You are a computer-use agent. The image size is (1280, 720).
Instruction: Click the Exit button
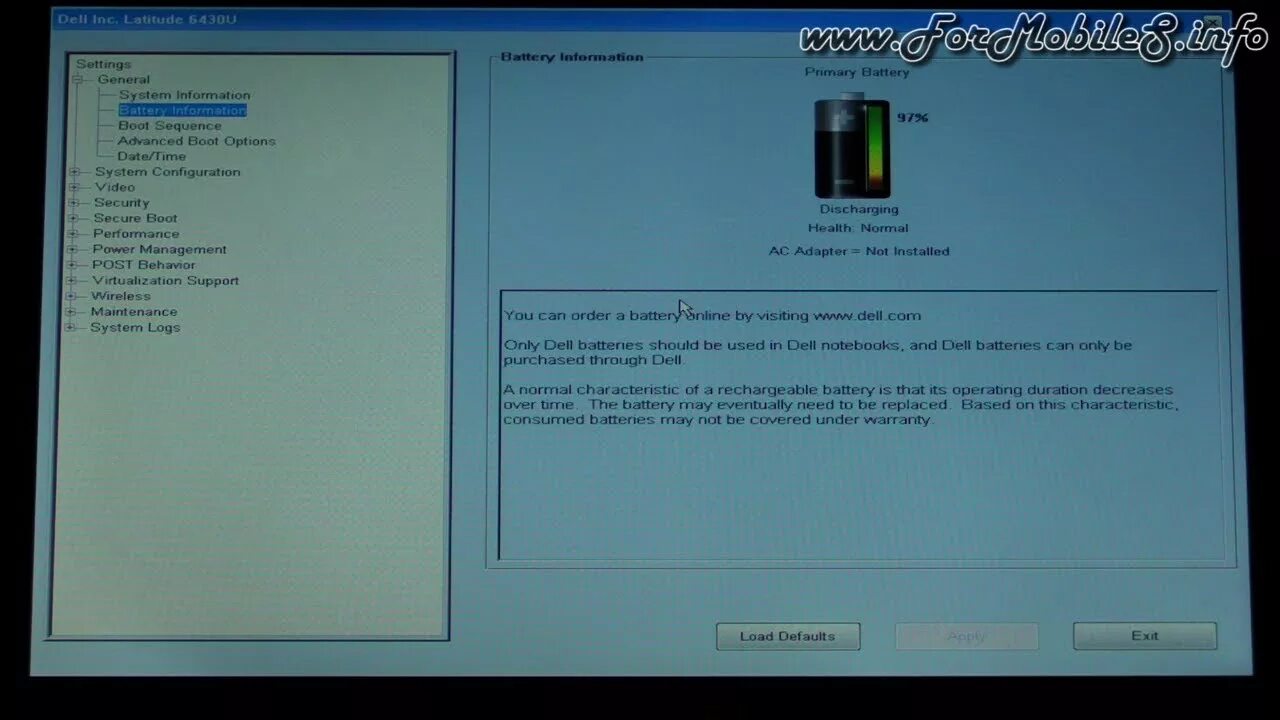coord(1145,636)
